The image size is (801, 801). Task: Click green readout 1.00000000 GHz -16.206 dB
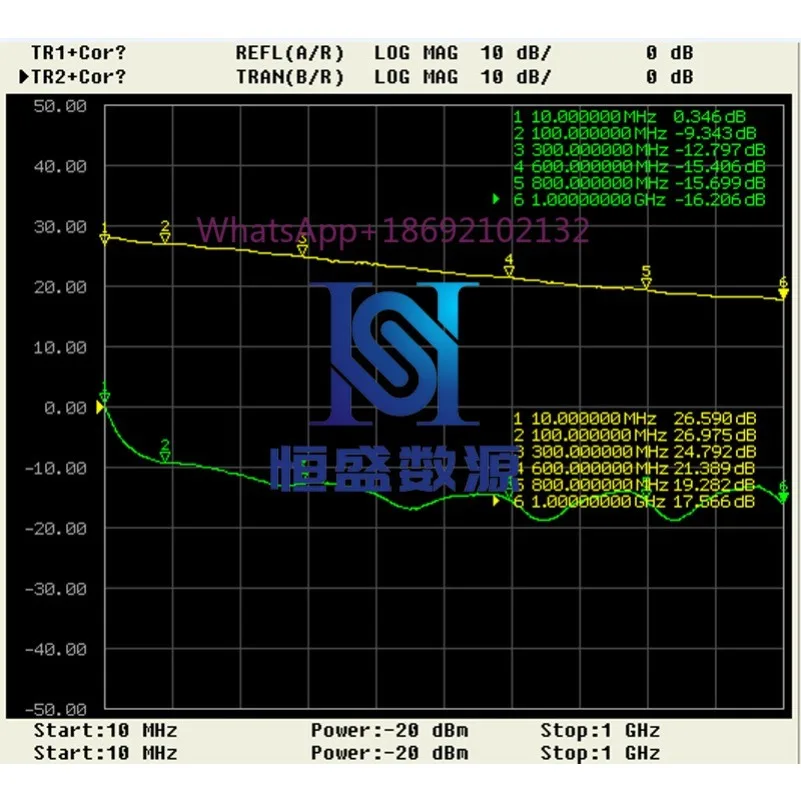[639, 199]
